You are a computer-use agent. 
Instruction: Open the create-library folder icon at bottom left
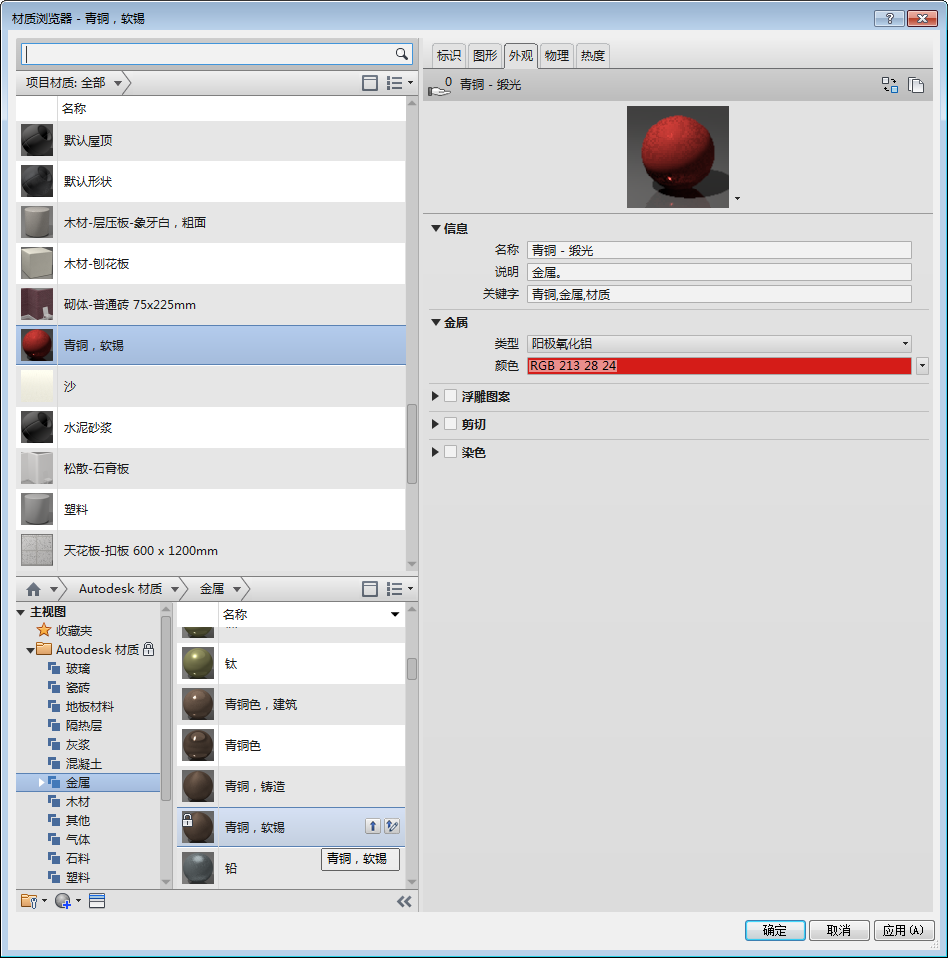click(x=28, y=900)
